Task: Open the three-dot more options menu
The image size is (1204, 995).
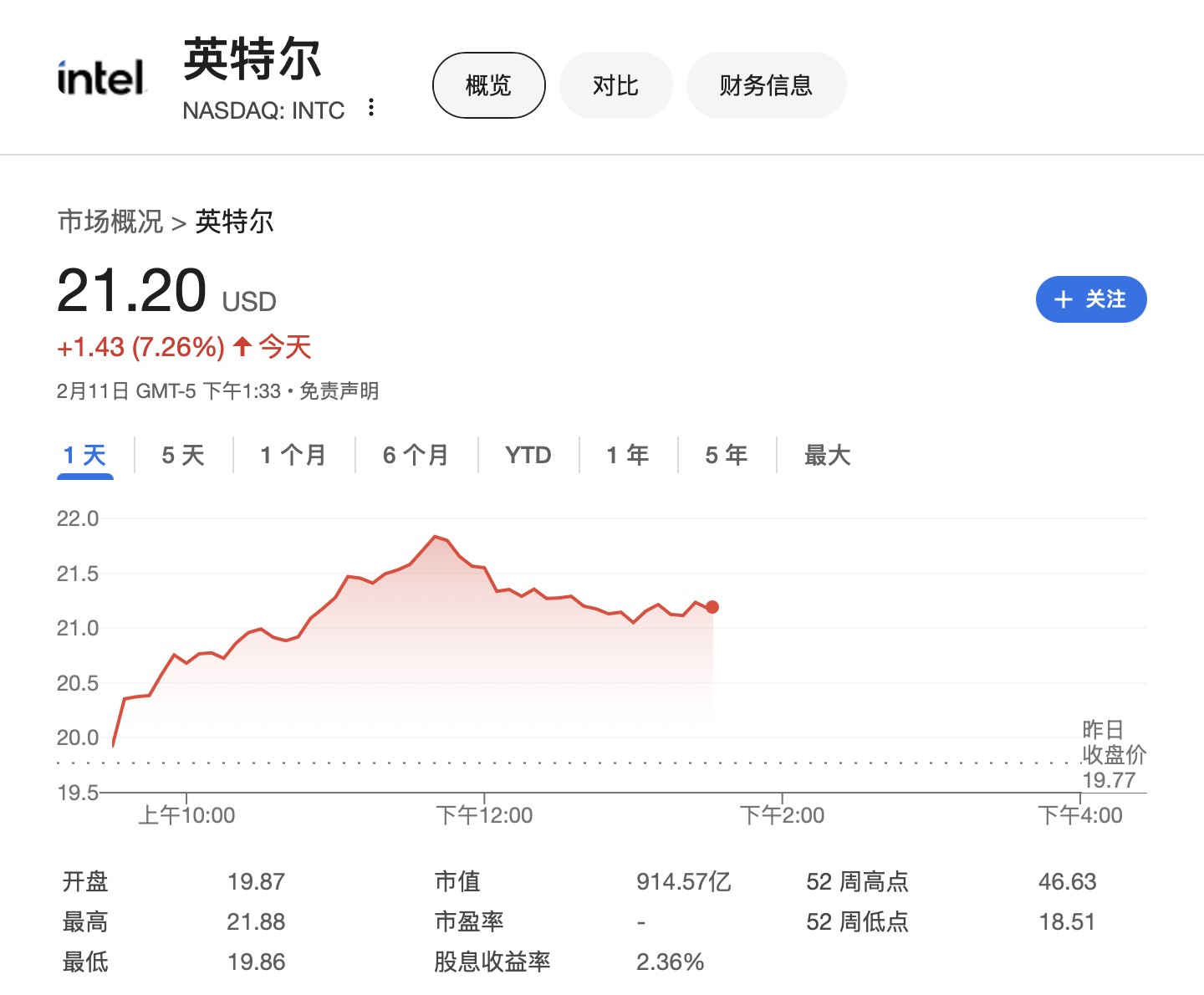Action: point(371,108)
